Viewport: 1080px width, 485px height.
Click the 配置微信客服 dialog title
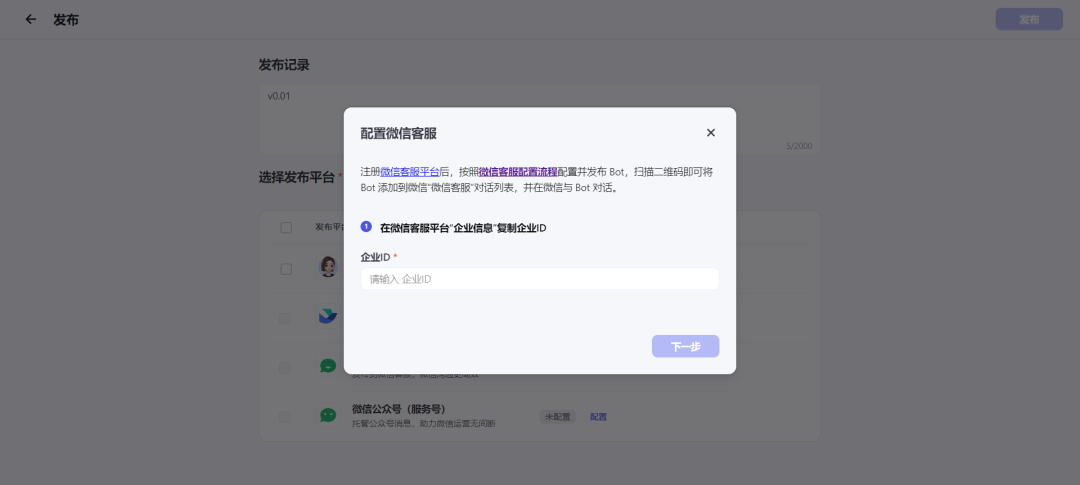(399, 134)
